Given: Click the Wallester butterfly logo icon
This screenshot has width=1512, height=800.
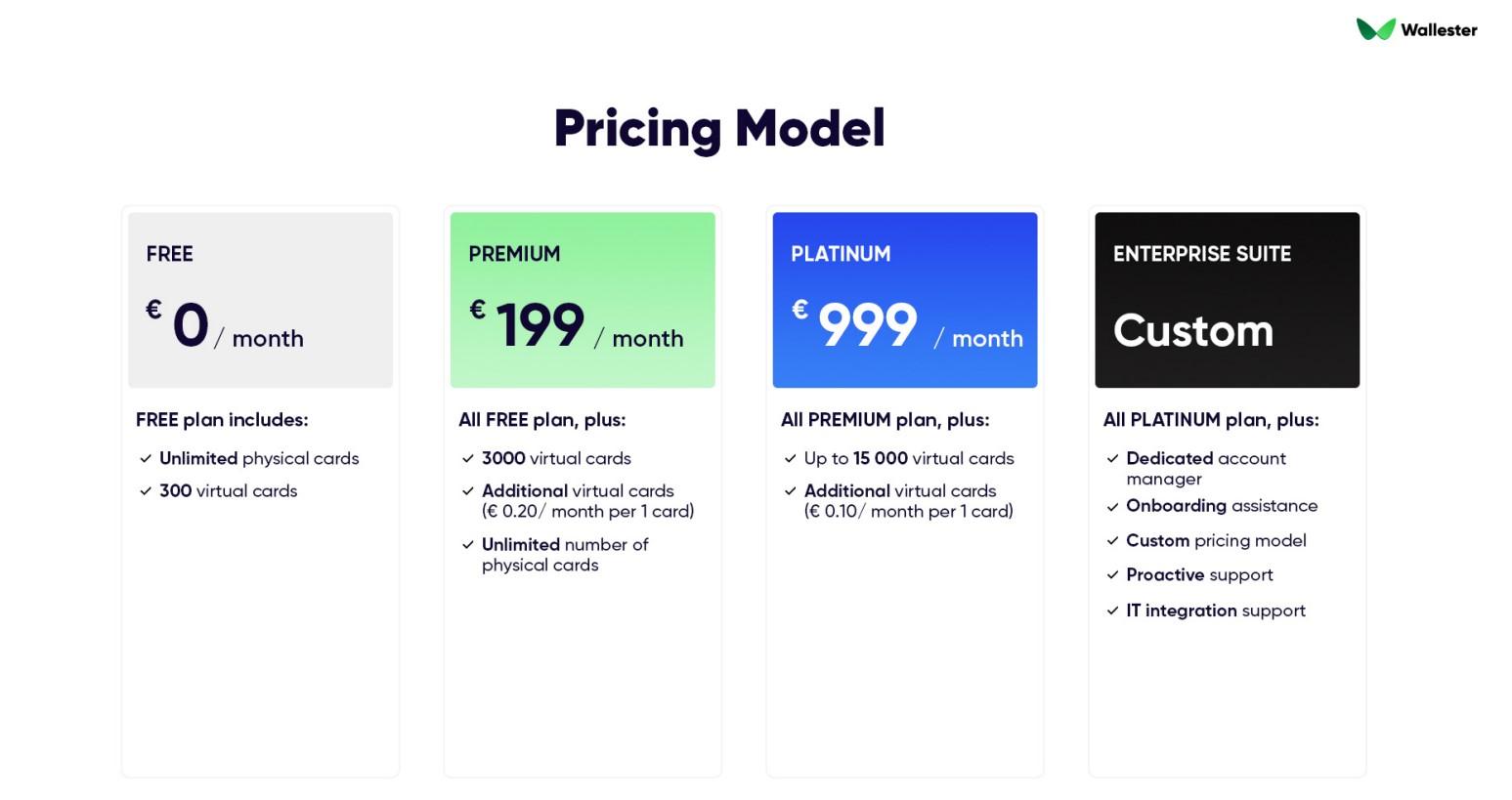Looking at the screenshot, I should pos(1375,29).
